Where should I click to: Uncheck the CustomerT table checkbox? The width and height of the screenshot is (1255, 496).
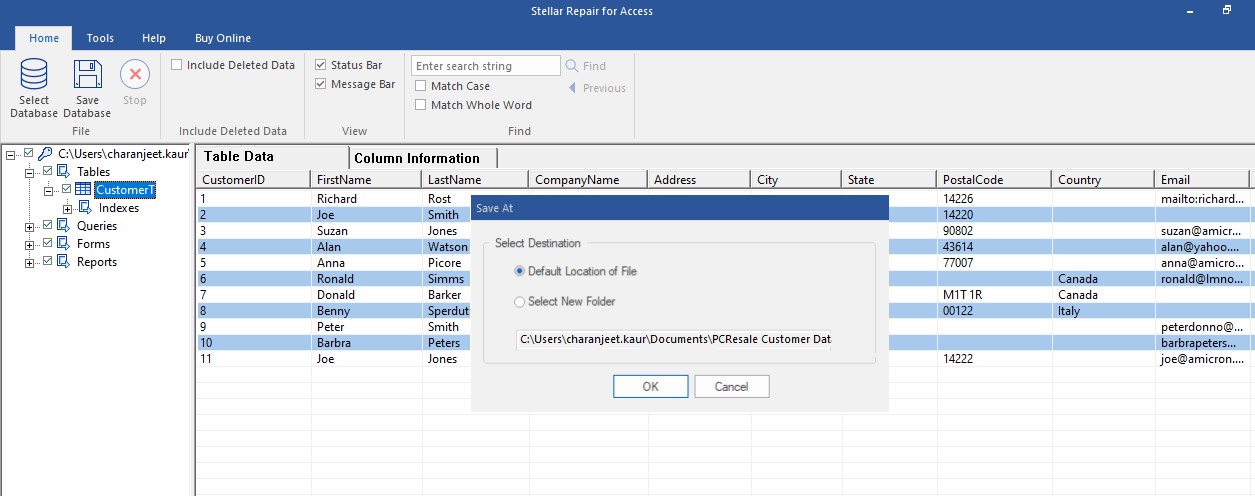pos(67,190)
